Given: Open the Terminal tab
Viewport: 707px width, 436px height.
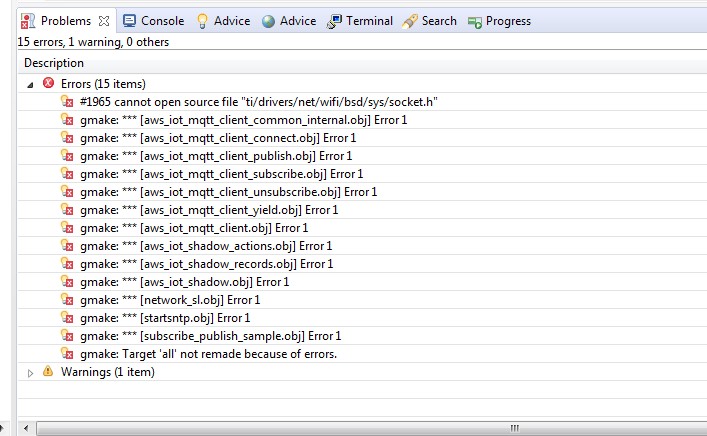Looking at the screenshot, I should [x=369, y=21].
